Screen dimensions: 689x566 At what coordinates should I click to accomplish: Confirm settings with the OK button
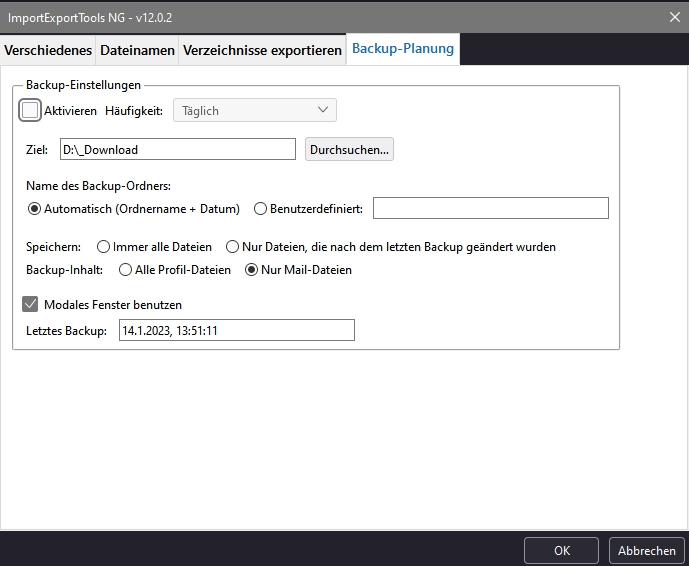pyautogui.click(x=562, y=550)
